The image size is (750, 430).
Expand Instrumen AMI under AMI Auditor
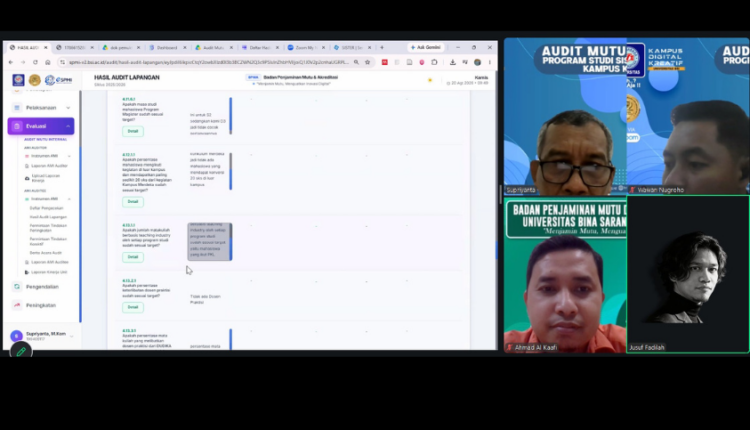coord(69,156)
